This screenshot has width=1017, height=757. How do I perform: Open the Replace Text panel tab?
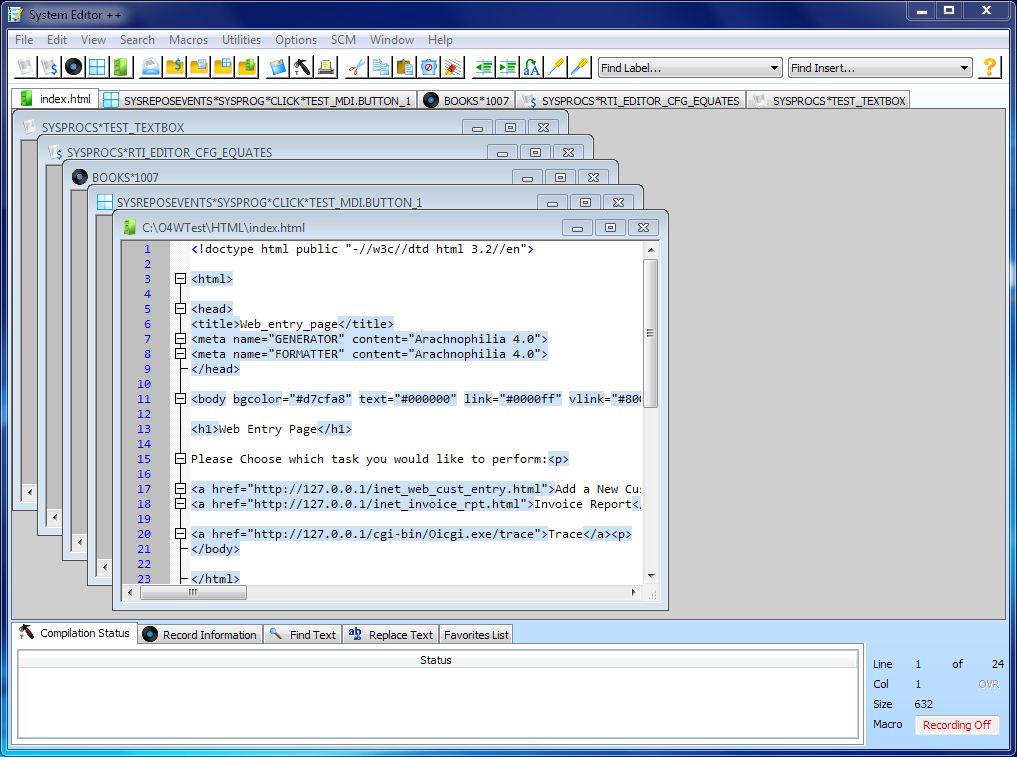pyautogui.click(x=390, y=634)
